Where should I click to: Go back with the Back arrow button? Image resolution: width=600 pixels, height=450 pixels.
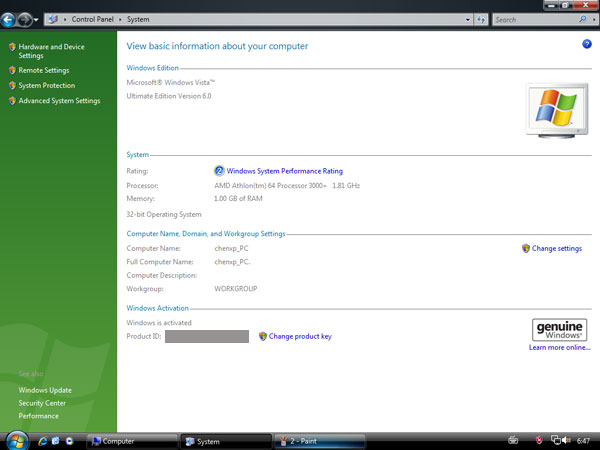click(8, 20)
